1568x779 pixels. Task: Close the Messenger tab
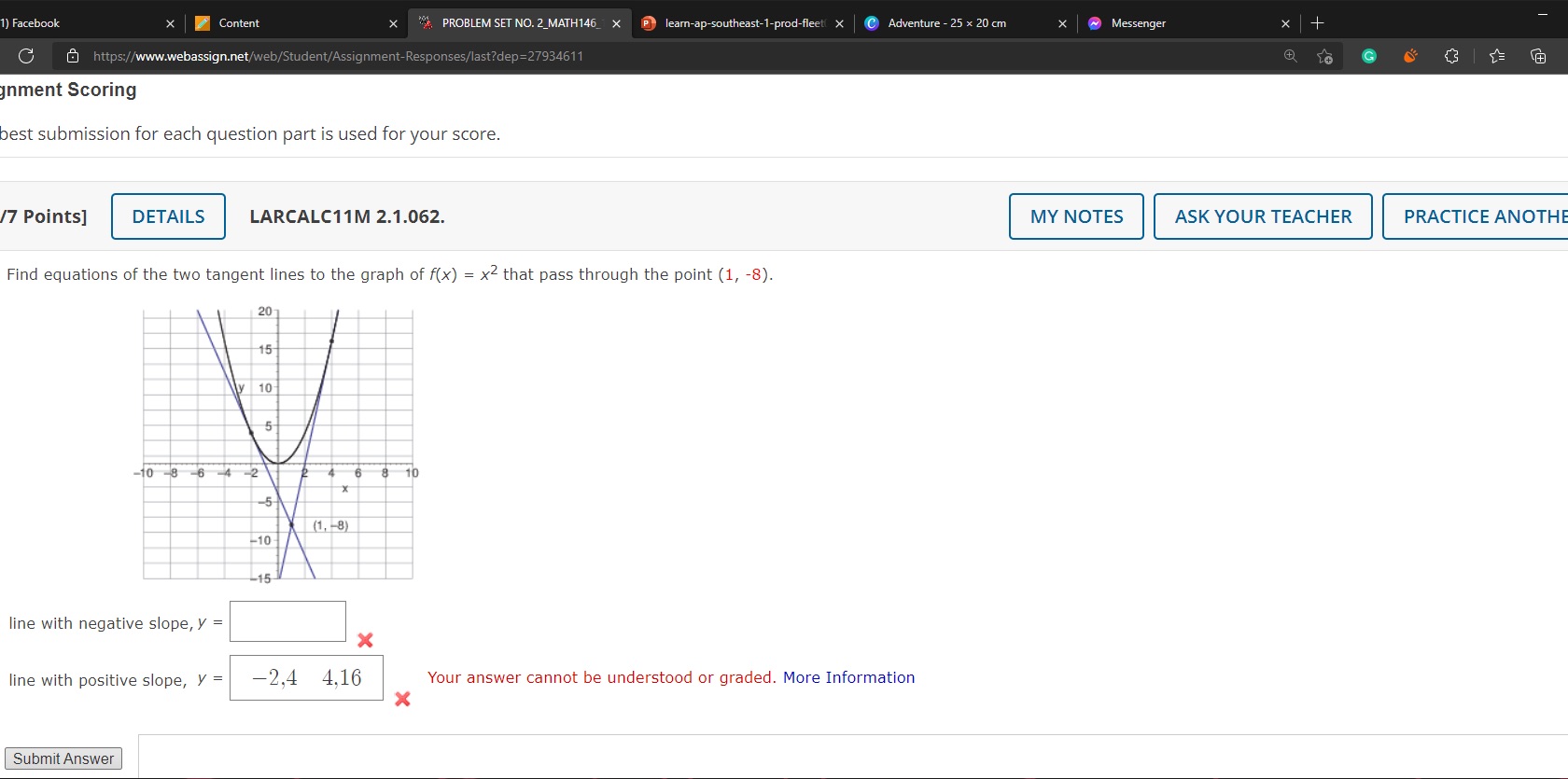coord(1285,23)
